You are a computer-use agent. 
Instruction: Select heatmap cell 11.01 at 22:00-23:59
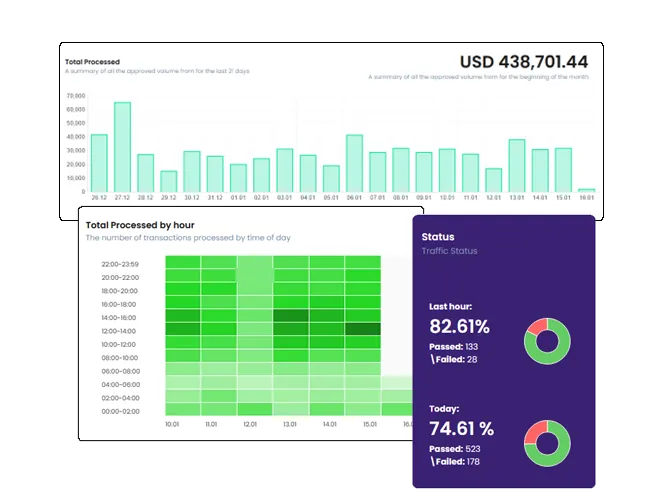(219, 262)
